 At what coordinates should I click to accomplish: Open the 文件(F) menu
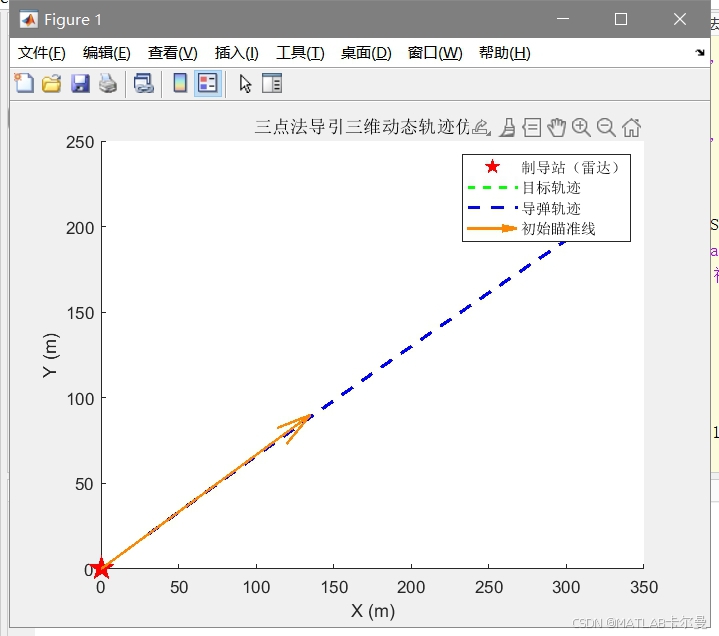(x=42, y=53)
